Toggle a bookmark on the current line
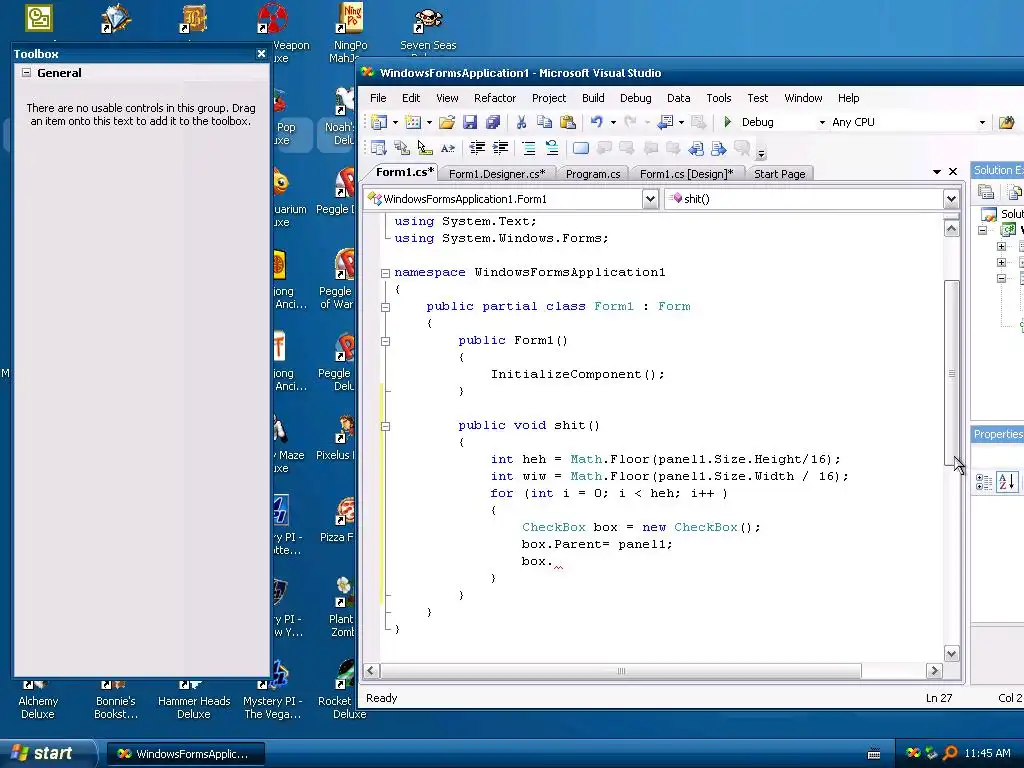 [581, 148]
